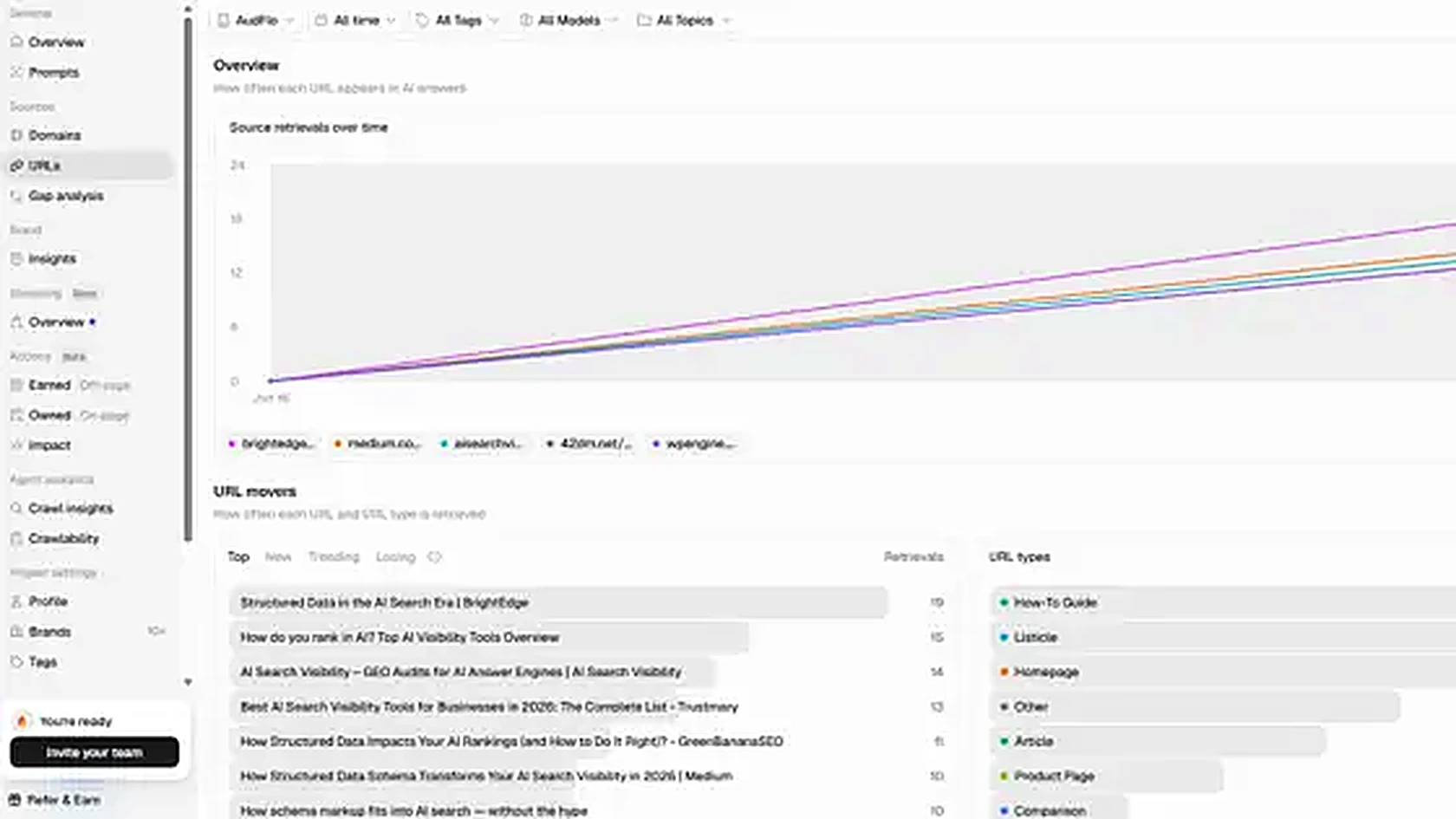Open the Prompts icon in the sidebar

(16, 73)
